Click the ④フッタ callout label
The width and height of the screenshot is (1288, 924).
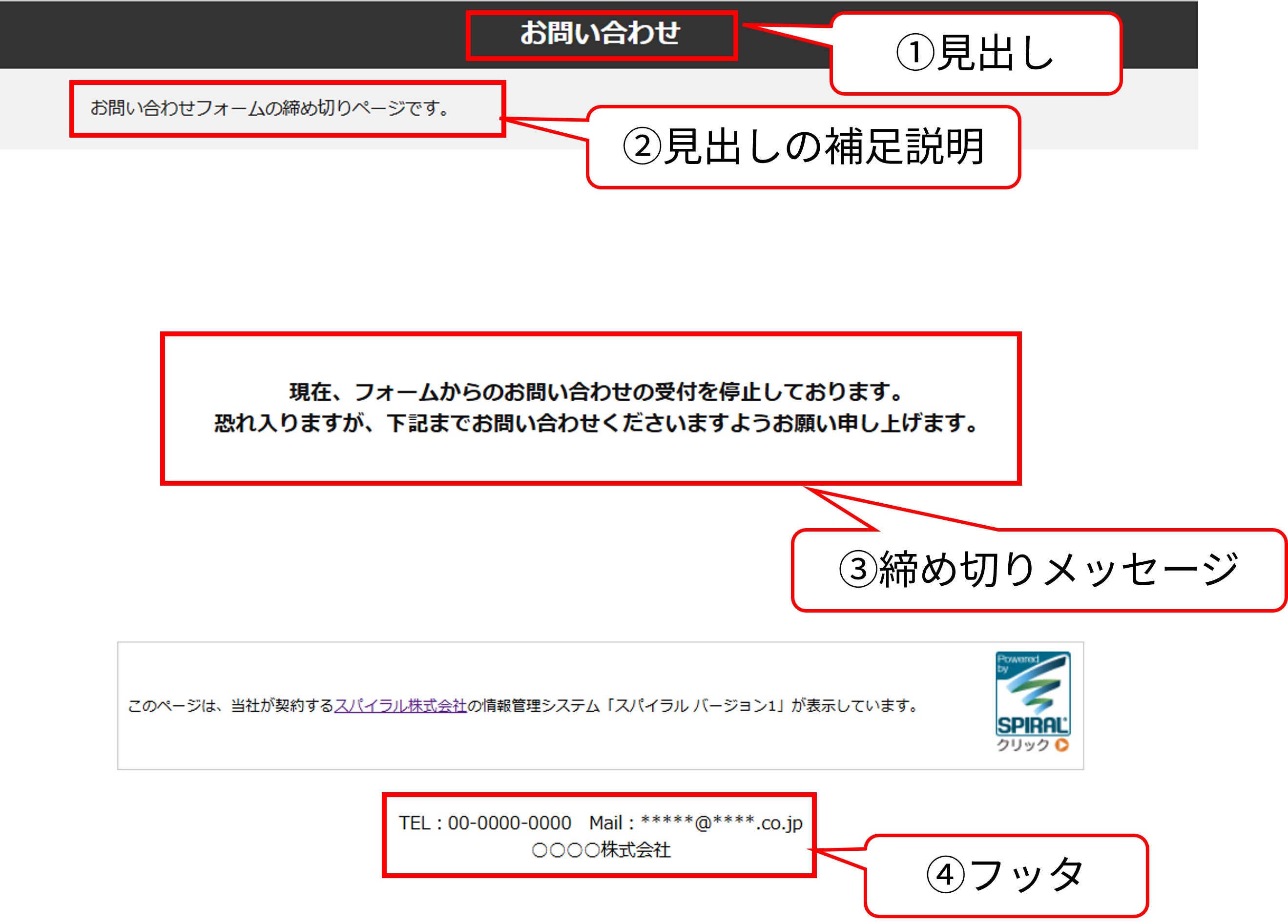[1005, 875]
